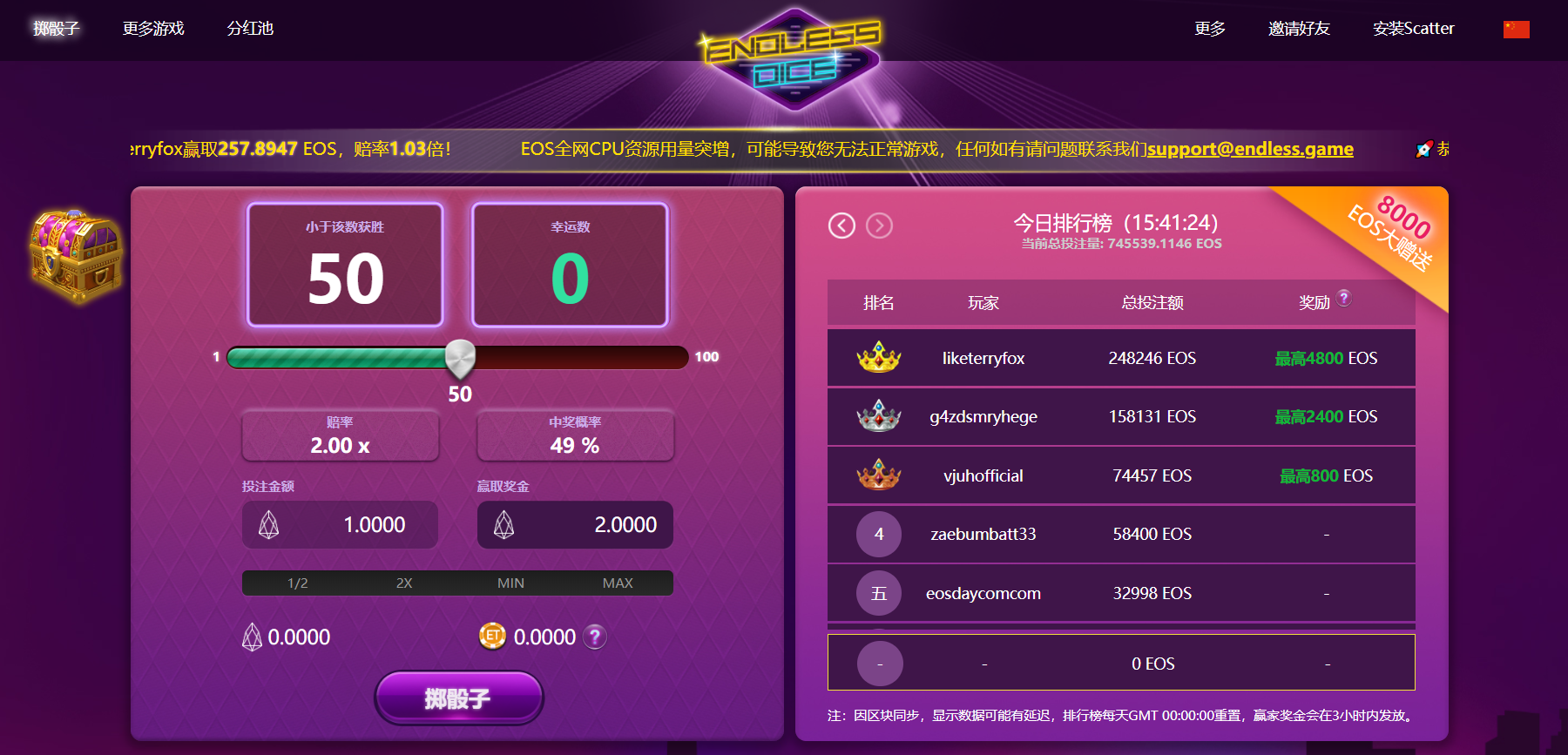Click the question mark beside 奖励 header
Viewport: 1568px width, 755px height.
coord(1344,298)
